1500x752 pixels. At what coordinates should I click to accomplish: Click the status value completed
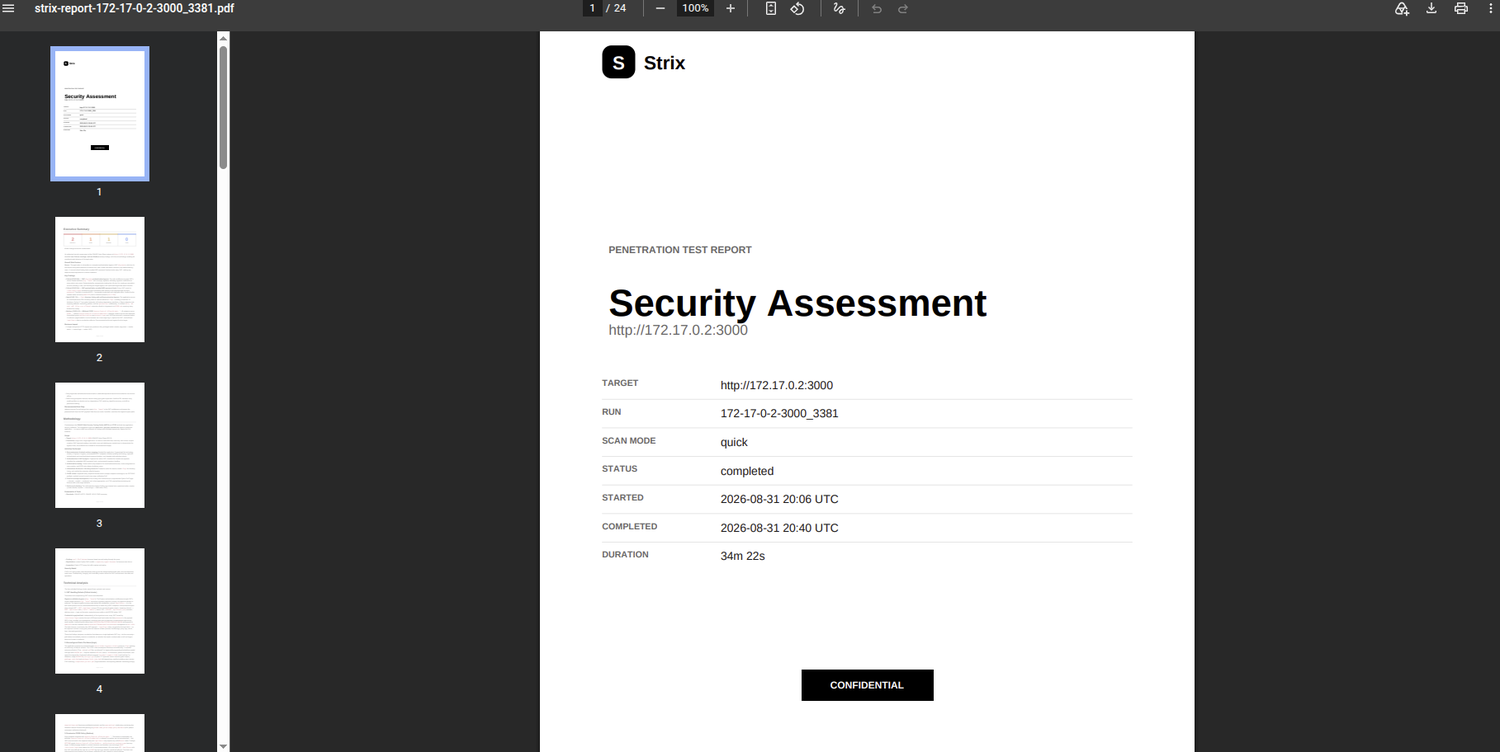(x=747, y=471)
